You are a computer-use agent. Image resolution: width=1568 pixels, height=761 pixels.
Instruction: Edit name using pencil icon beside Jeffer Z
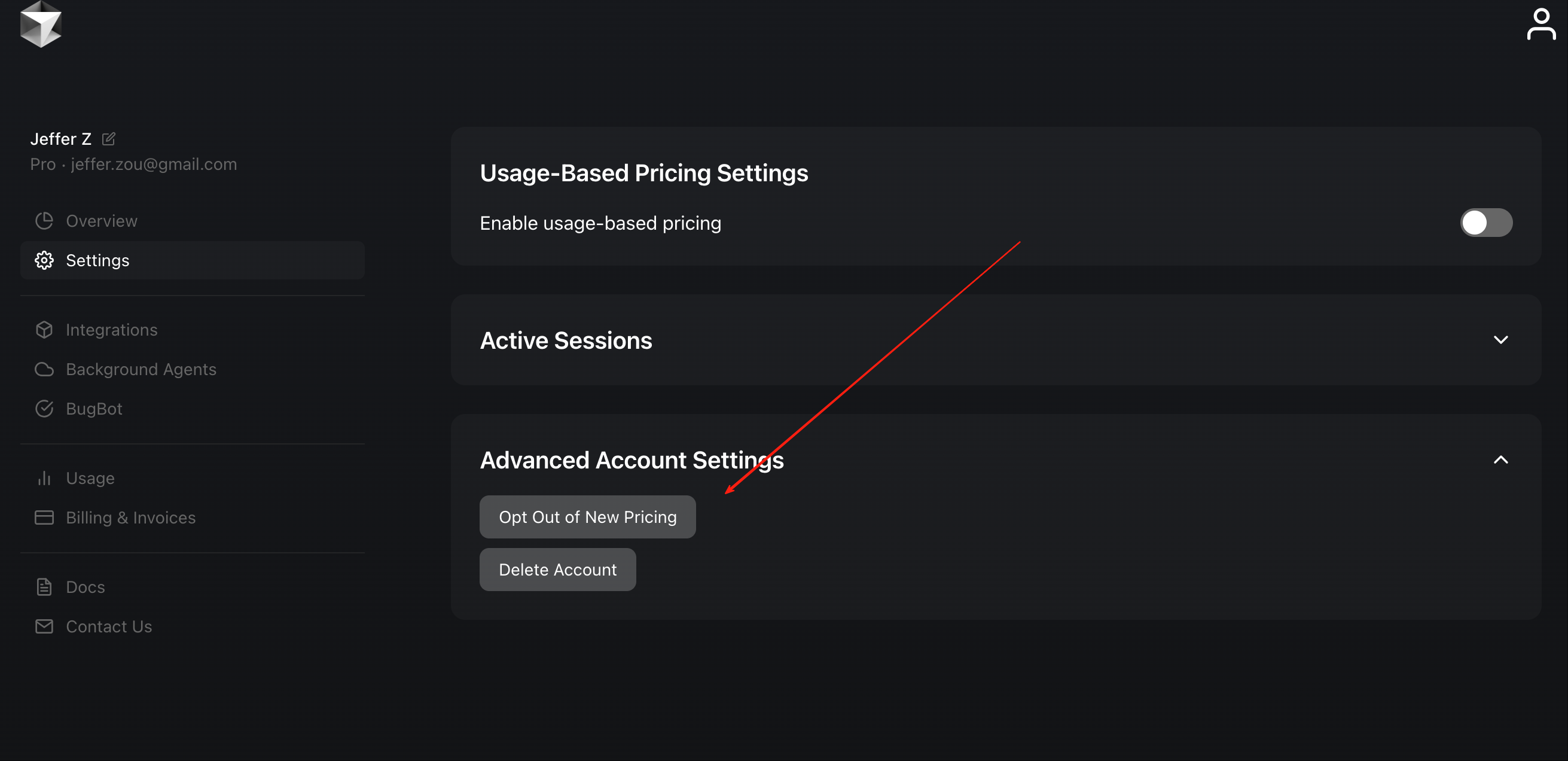pos(108,139)
